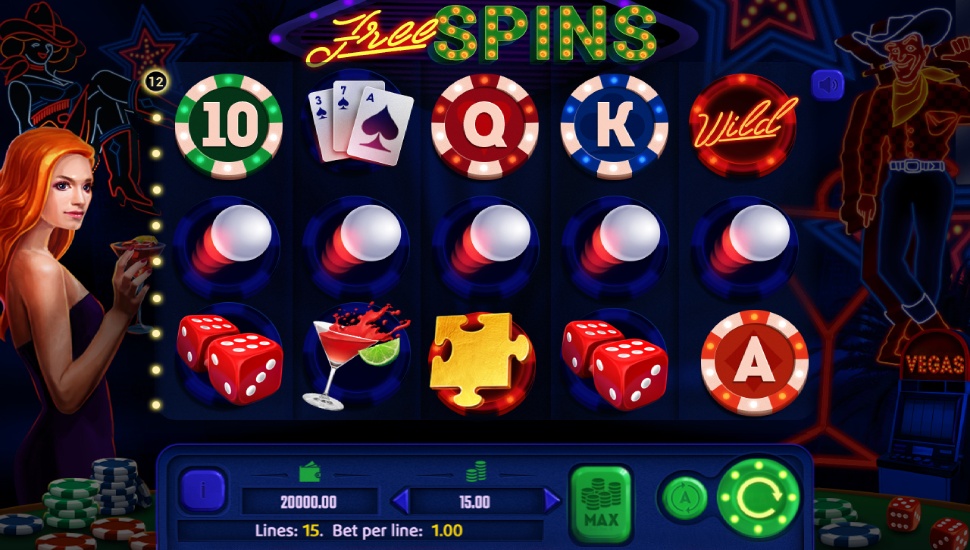Toggle the autoplay A button
The height and width of the screenshot is (550, 970).
pos(685,497)
